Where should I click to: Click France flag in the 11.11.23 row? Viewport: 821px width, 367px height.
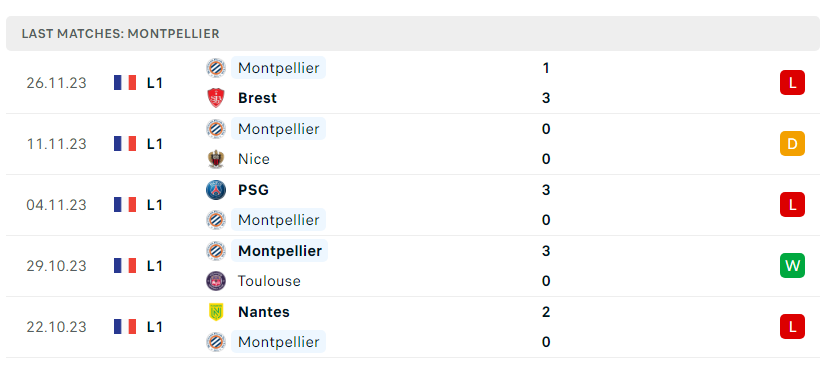click(125, 143)
